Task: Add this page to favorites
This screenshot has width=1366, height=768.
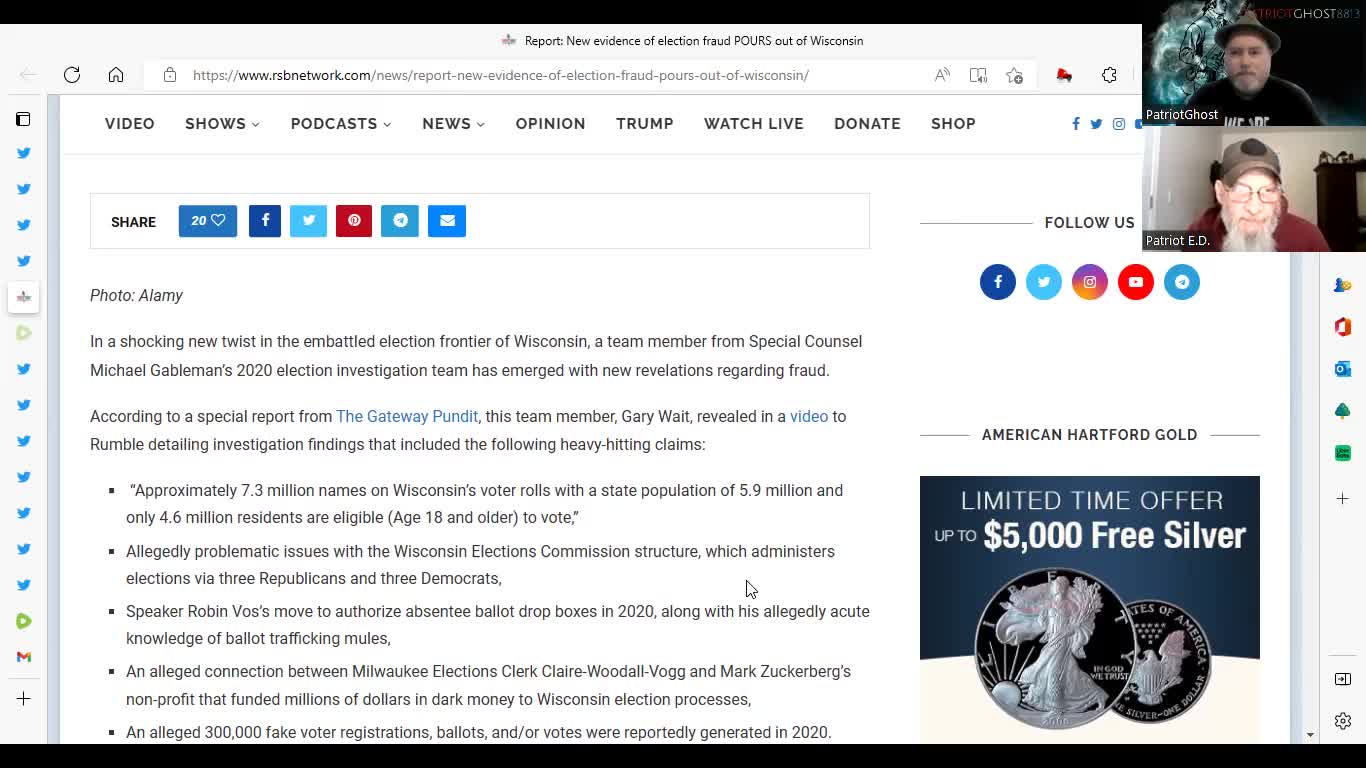Action: click(1014, 75)
